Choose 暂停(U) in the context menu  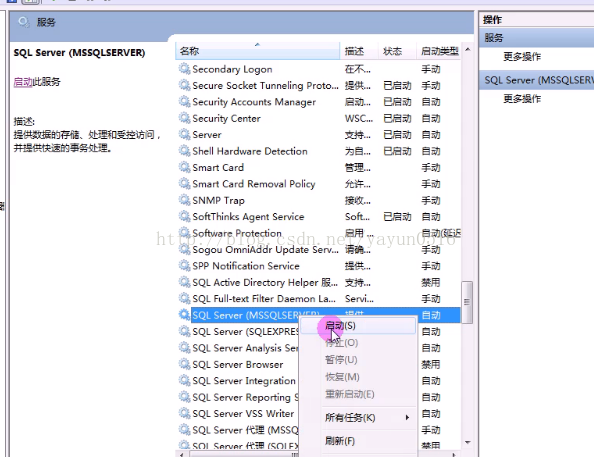[357, 360]
